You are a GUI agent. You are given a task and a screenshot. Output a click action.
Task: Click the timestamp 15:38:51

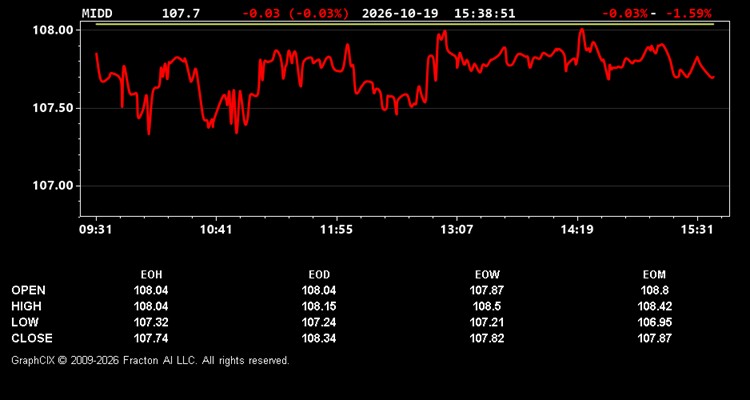pos(485,13)
